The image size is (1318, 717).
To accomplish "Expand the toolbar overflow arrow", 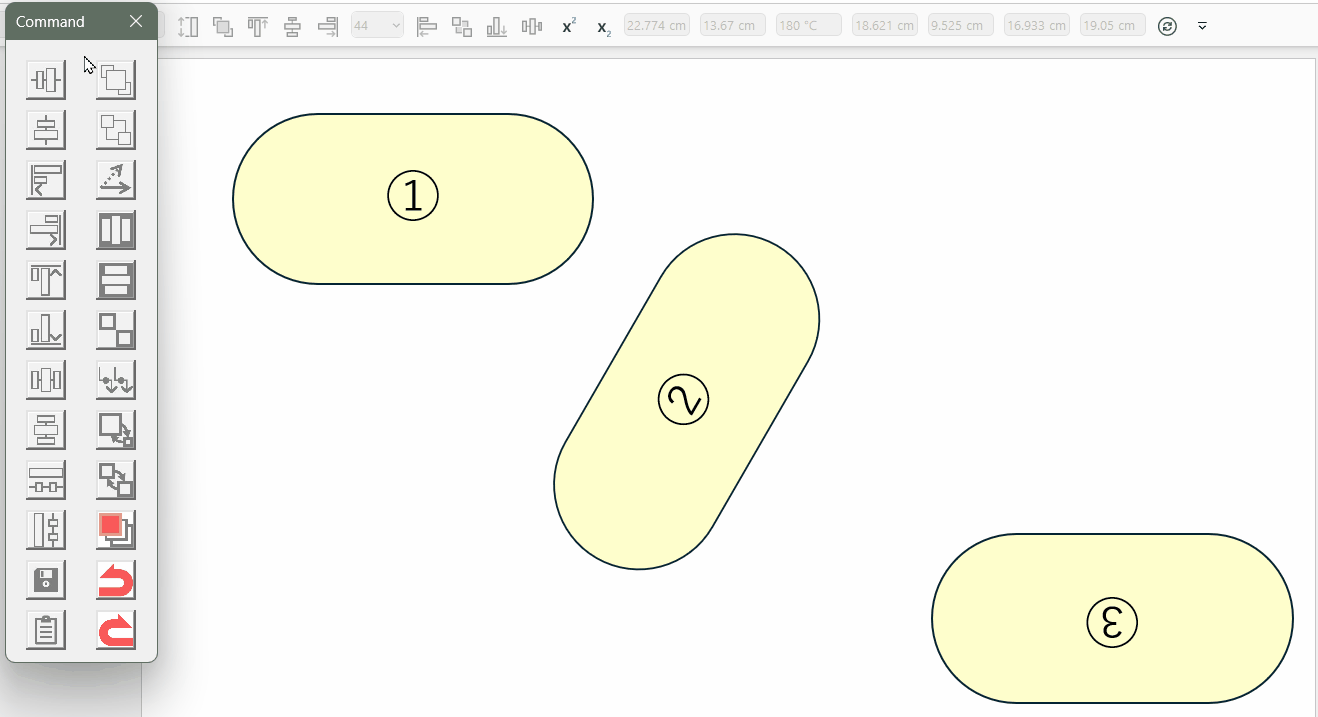I will 1202,26.
